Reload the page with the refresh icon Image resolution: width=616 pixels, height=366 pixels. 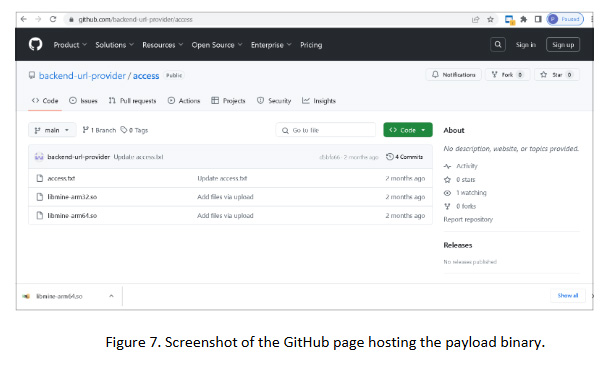[x=53, y=19]
